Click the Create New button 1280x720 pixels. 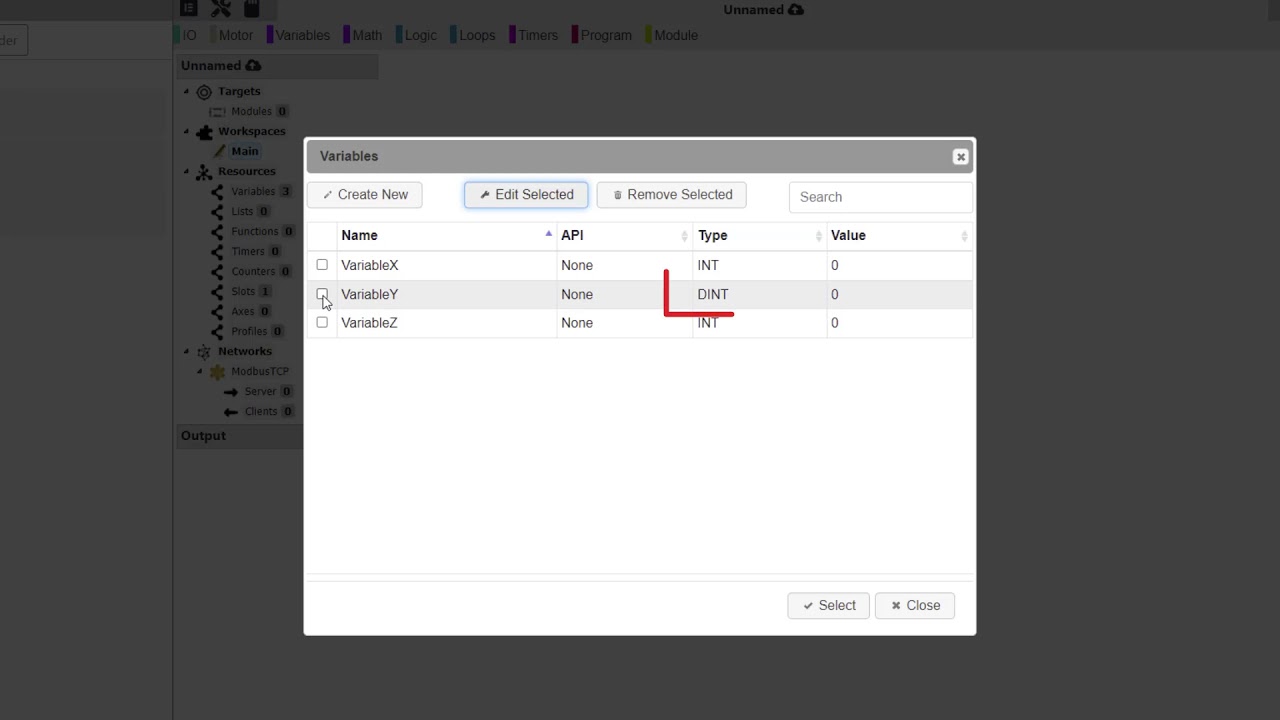365,195
